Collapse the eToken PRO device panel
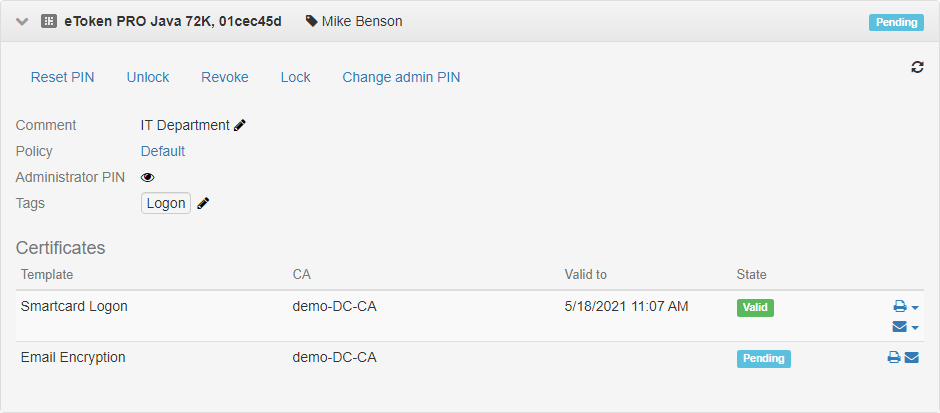The height and width of the screenshot is (413, 940). tap(22, 21)
